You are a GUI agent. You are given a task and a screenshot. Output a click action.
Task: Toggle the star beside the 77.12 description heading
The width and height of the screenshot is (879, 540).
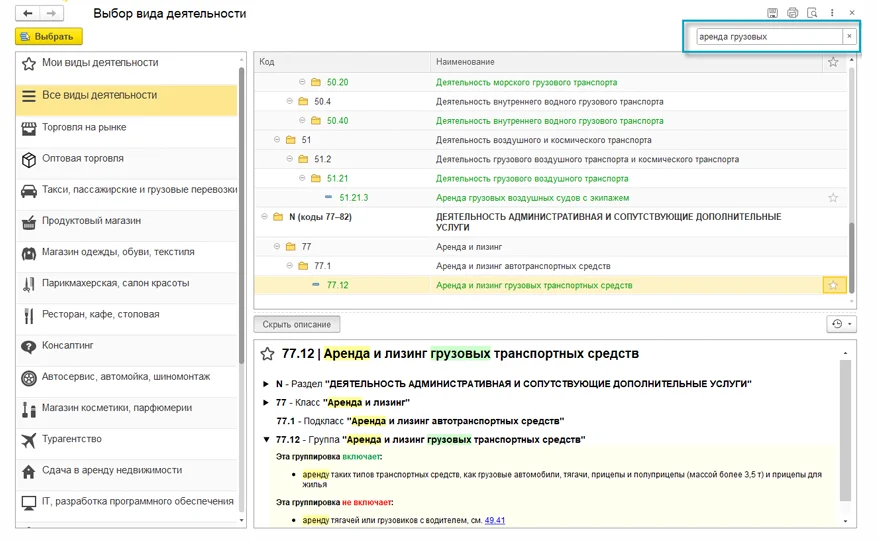point(267,354)
